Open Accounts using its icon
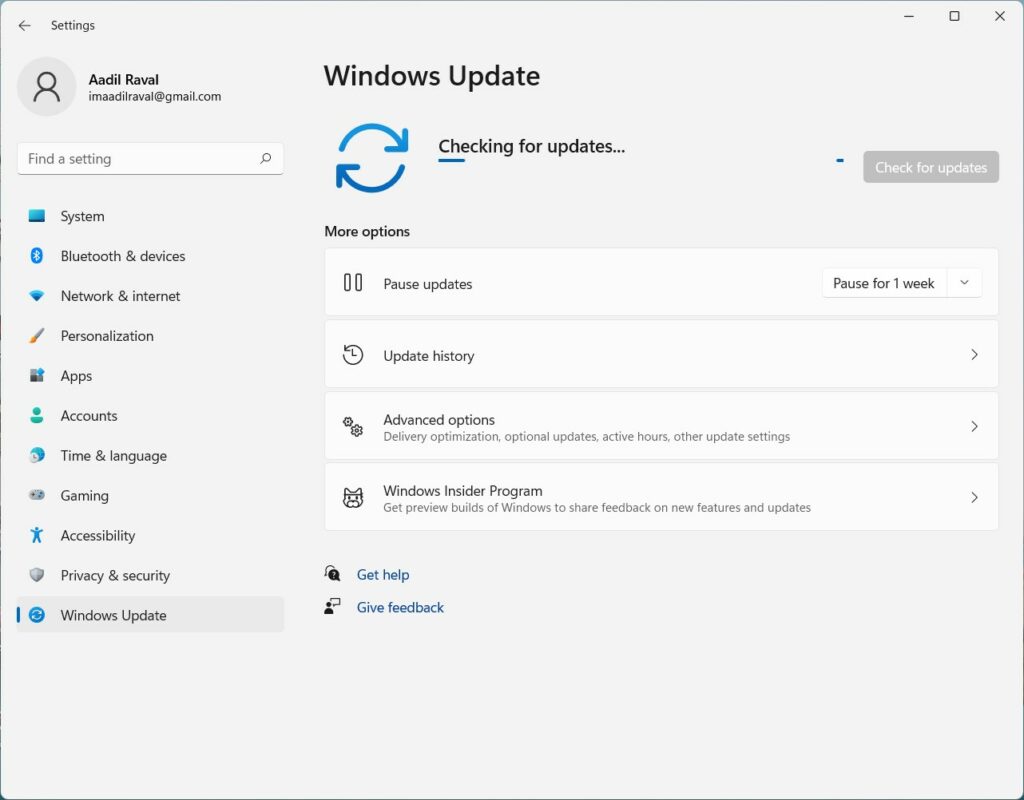Screen dimensions: 1024x800 35,416
